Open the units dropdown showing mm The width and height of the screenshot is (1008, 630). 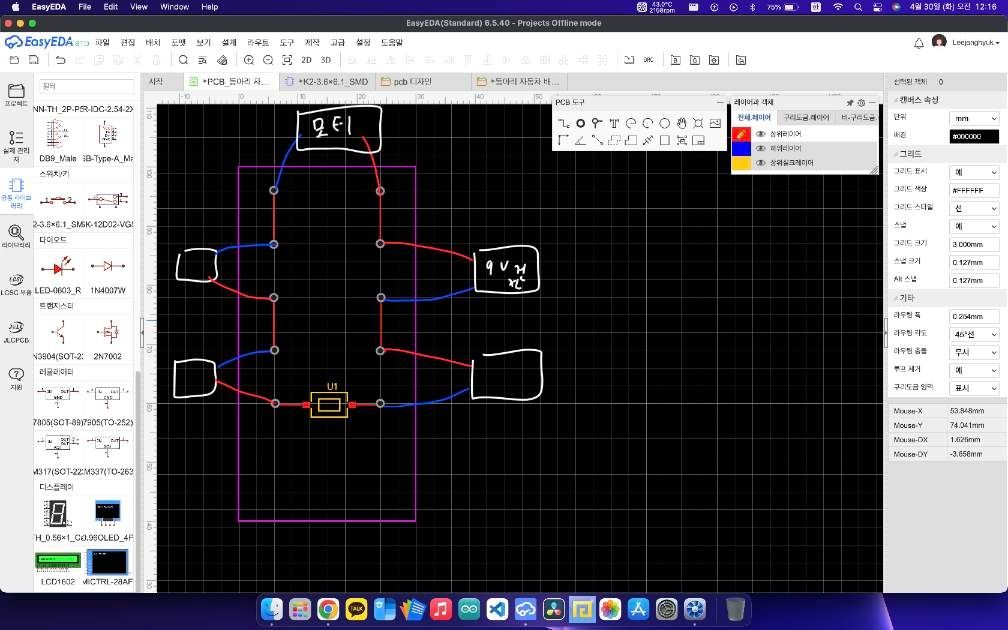coord(973,118)
